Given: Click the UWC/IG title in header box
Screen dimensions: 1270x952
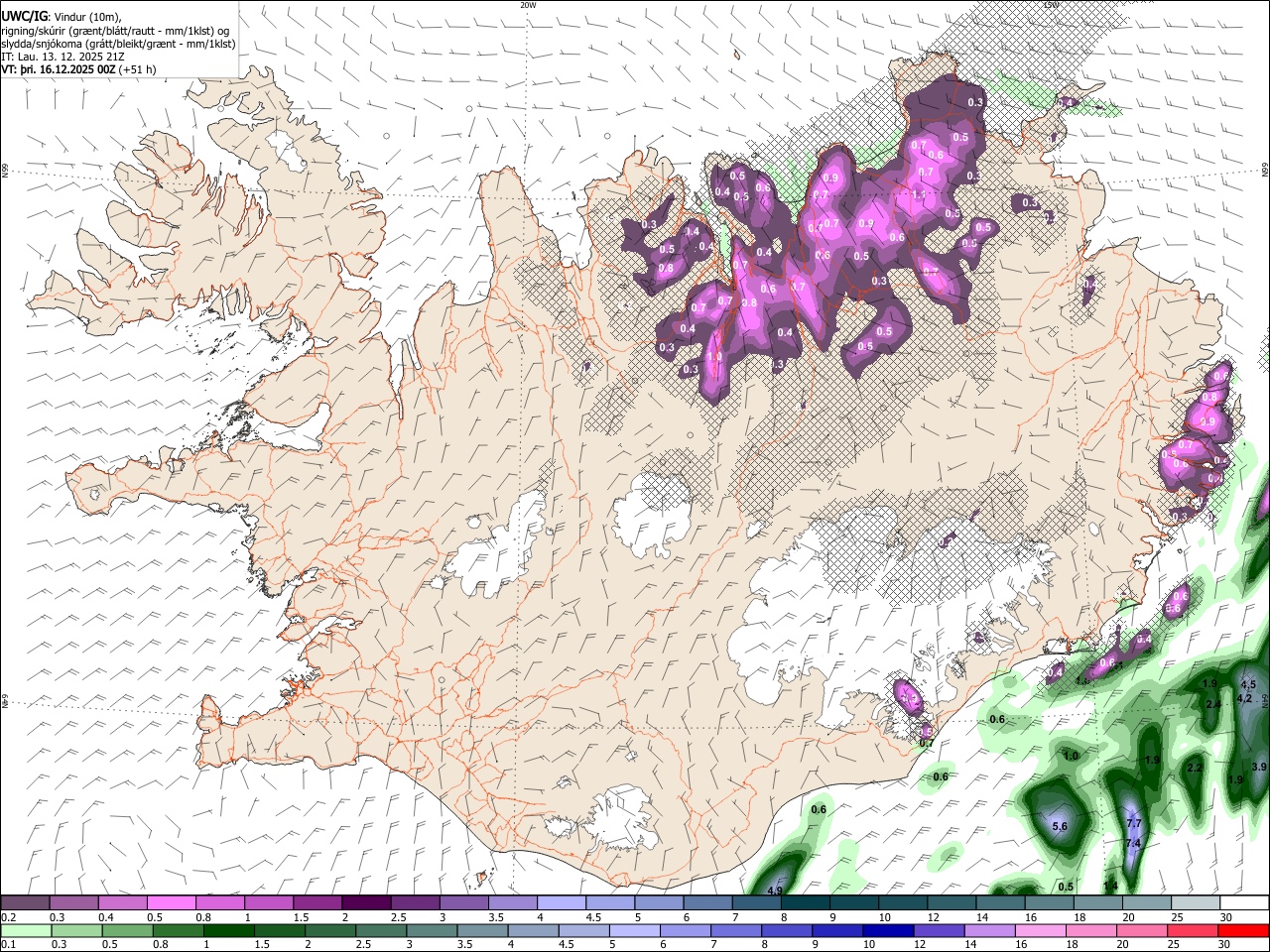Looking at the screenshot, I should tap(24, 16).
